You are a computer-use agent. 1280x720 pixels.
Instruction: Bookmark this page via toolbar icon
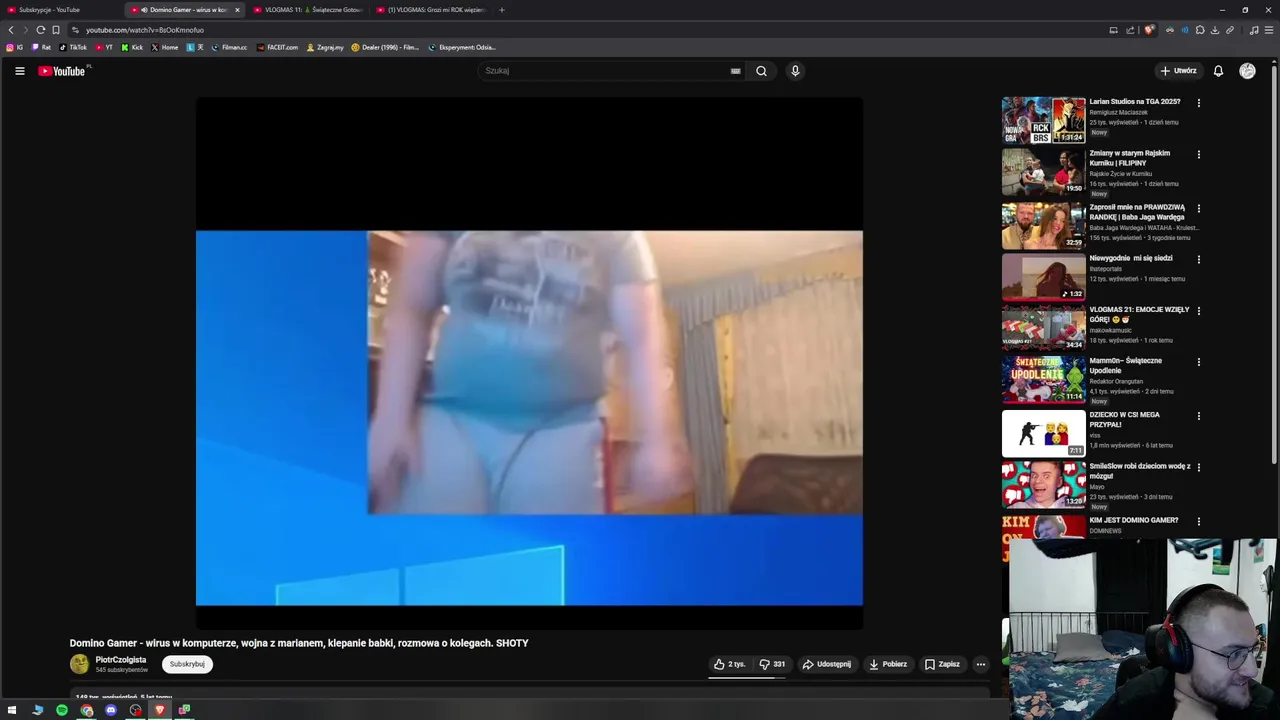click(56, 30)
